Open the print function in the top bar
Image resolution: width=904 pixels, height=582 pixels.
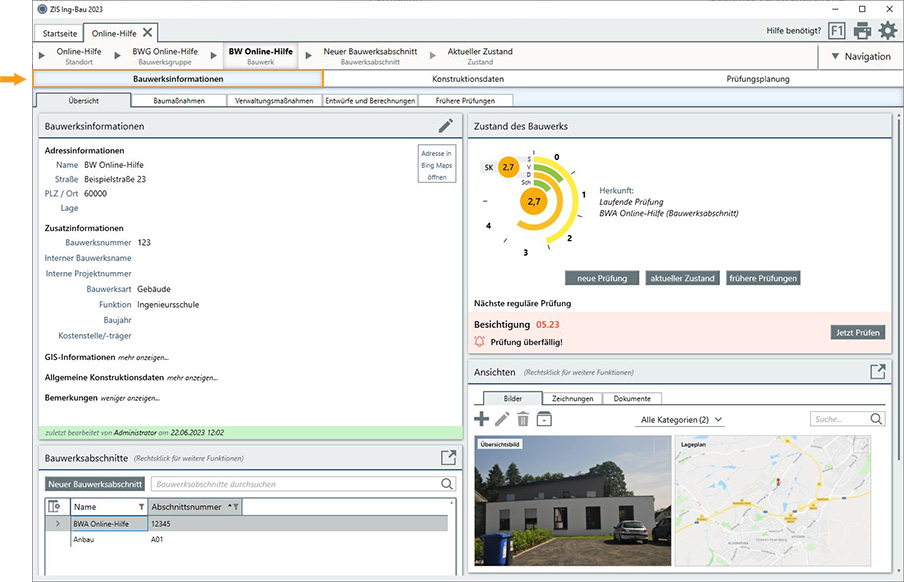coord(862,32)
